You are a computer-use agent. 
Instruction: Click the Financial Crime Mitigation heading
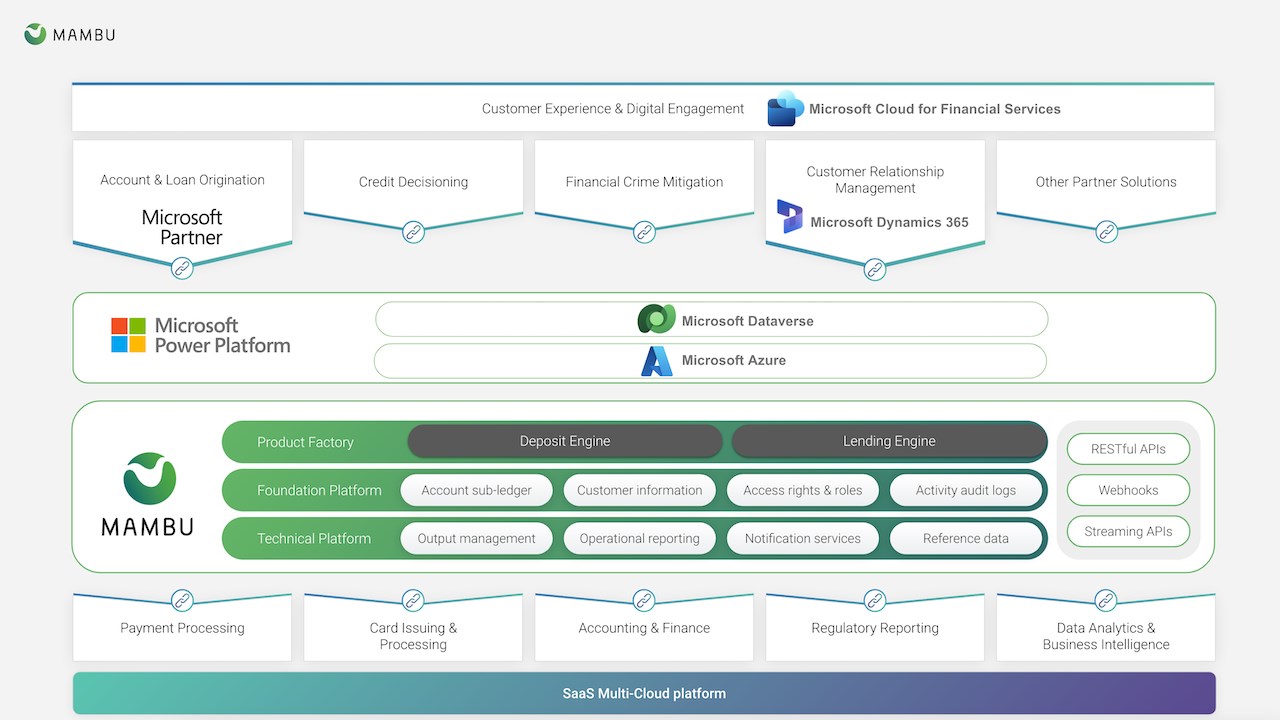pos(644,182)
